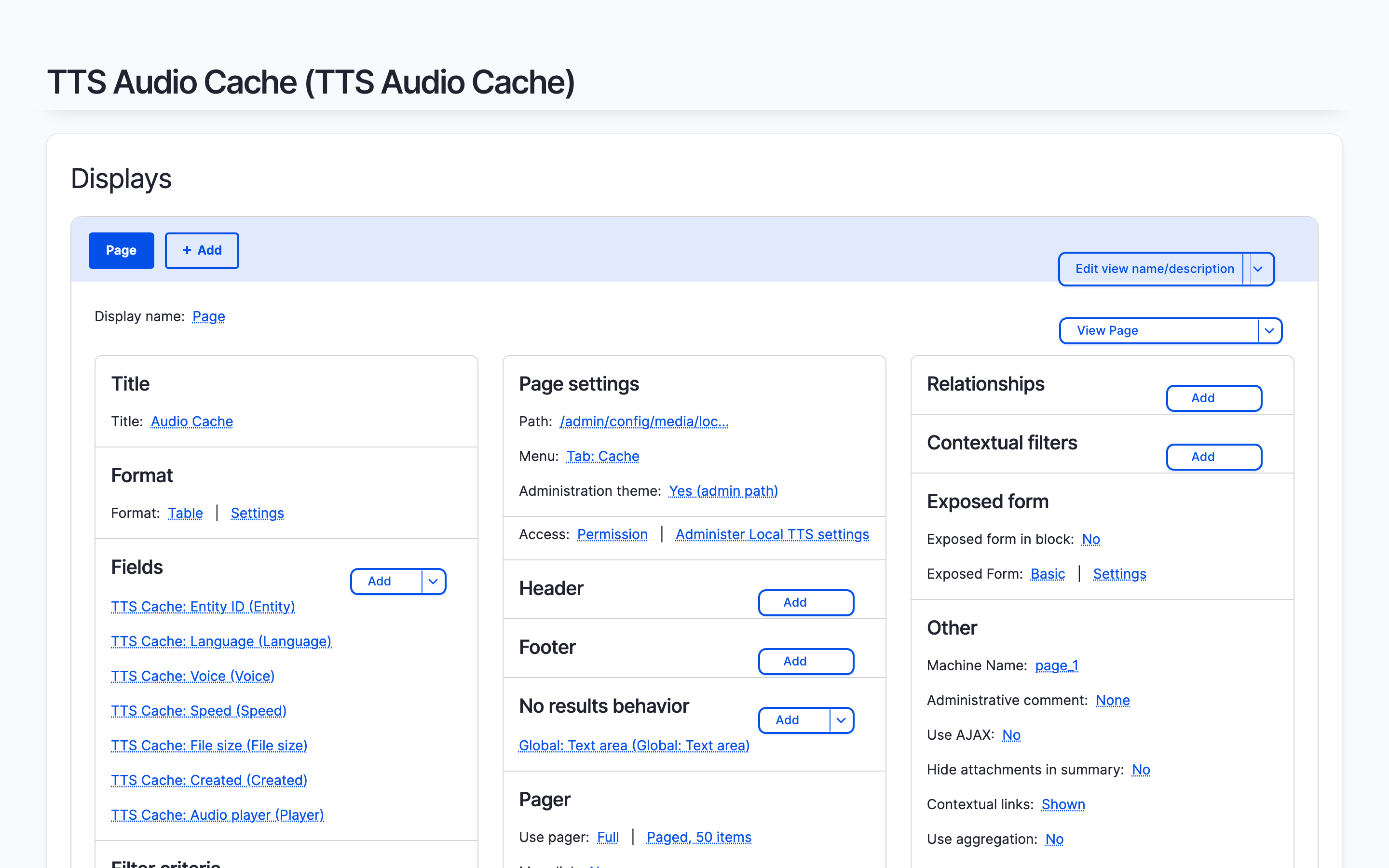Edit the /admin/config/media path link
1389x868 pixels.
click(644, 421)
